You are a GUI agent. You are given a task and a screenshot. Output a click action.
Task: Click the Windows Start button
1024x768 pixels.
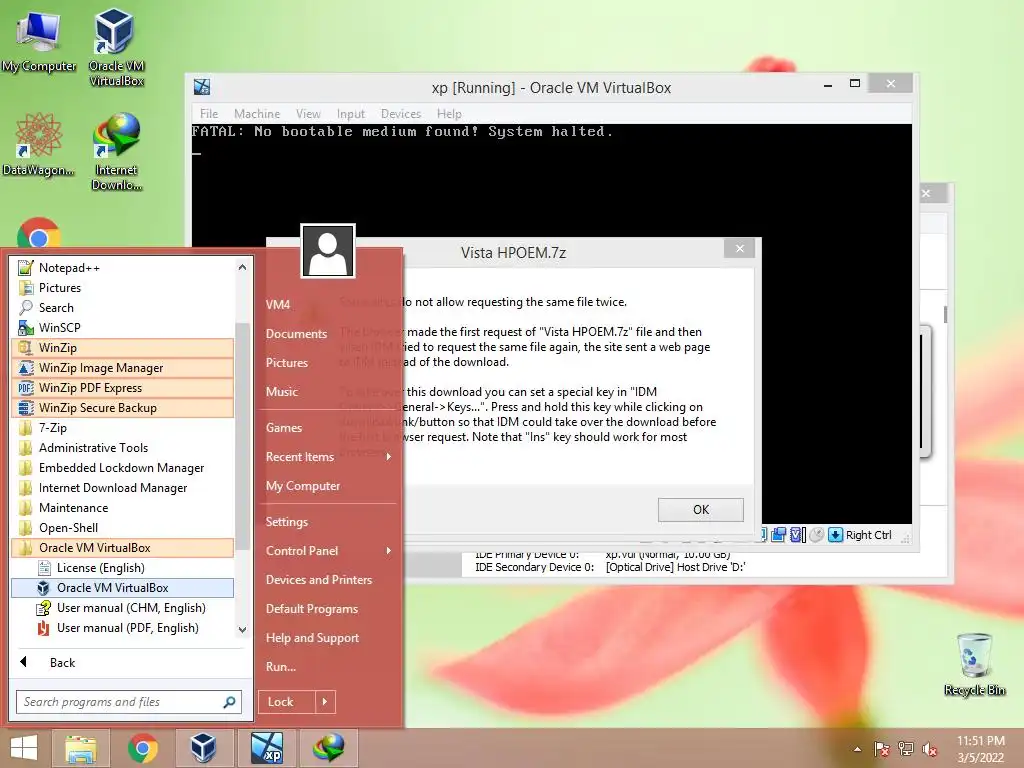pos(24,748)
